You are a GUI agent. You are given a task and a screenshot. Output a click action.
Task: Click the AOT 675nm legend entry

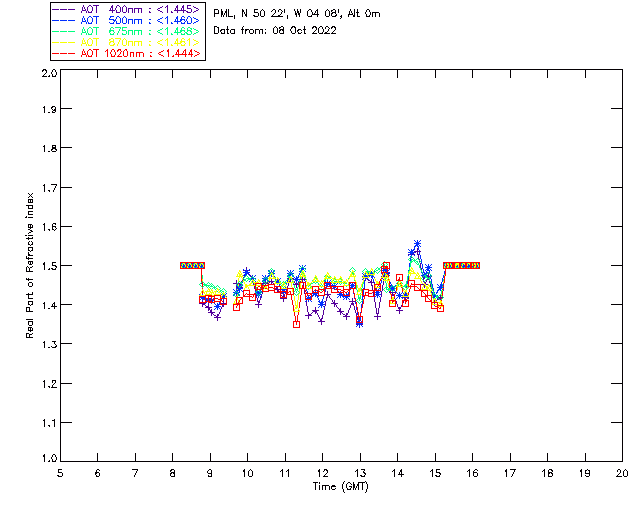pos(126,31)
